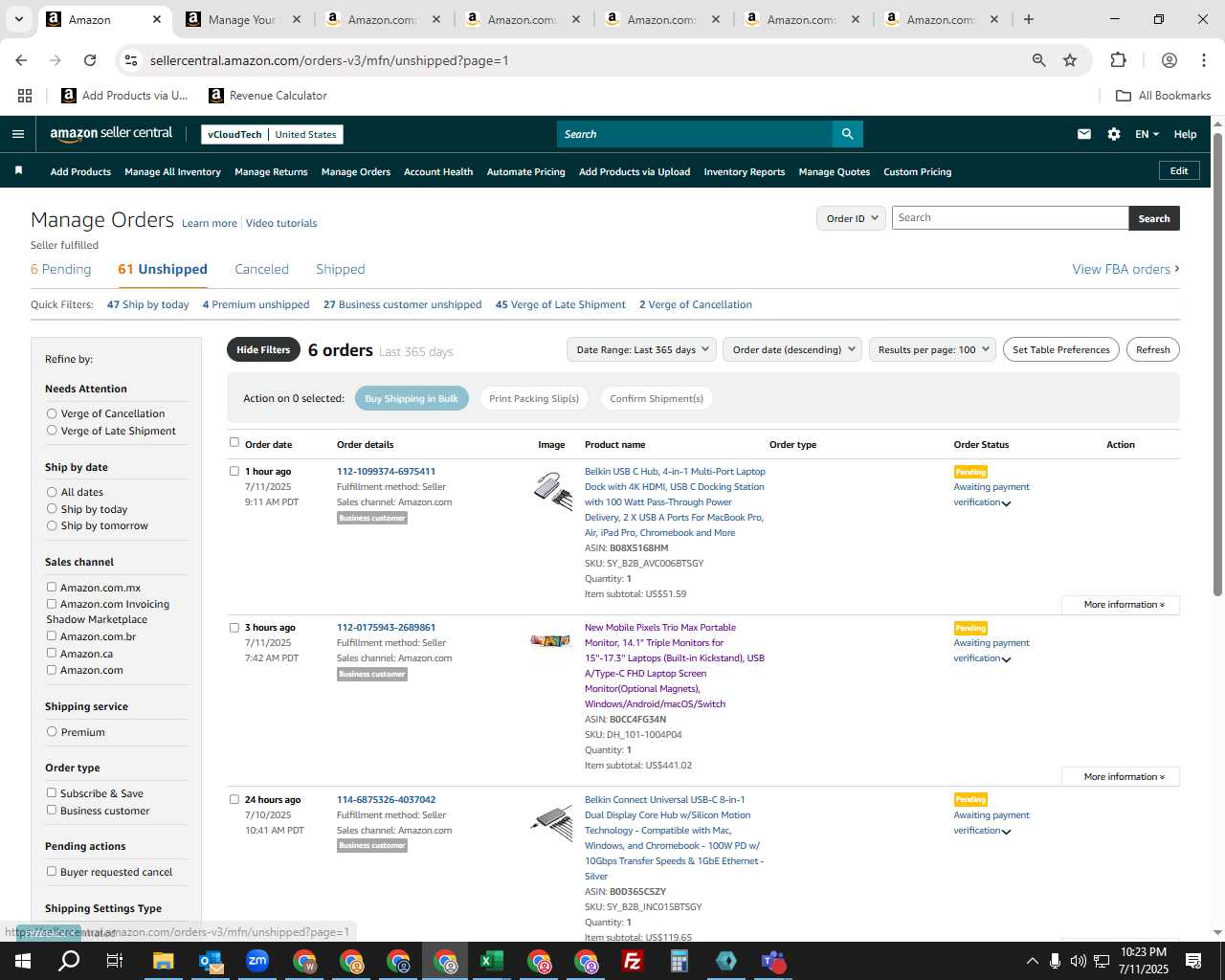Click the Seller Central header search field
The height and width of the screenshot is (980, 1225).
tap(695, 134)
